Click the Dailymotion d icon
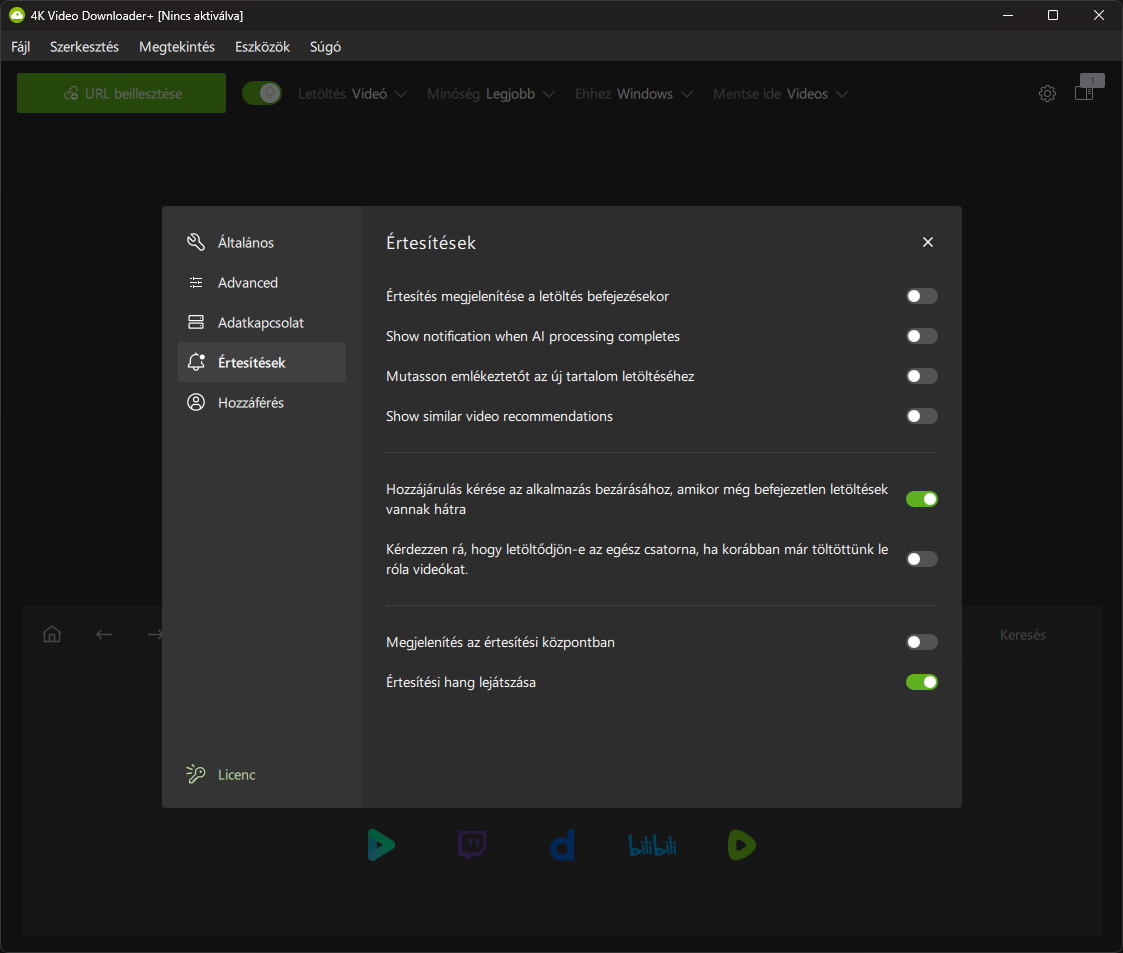The height and width of the screenshot is (953, 1123). pyautogui.click(x=562, y=845)
